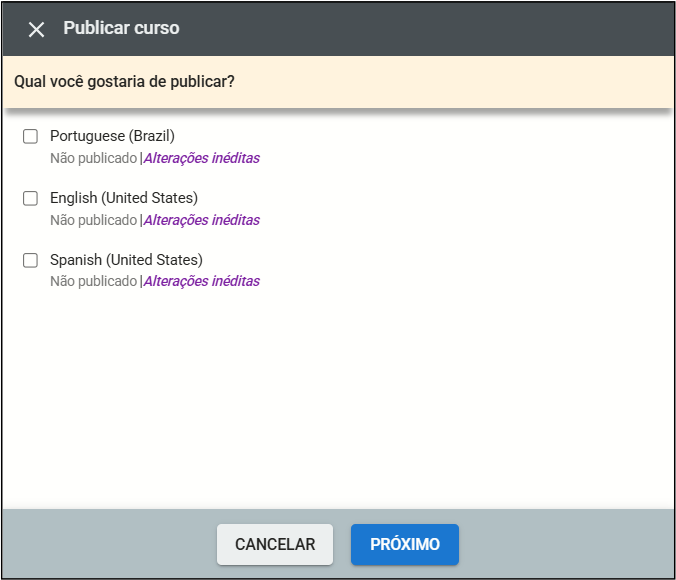Image resolution: width=676 pixels, height=580 pixels.
Task: Click the Portuguese (Brazil) language label
Action: pyautogui.click(x=112, y=136)
